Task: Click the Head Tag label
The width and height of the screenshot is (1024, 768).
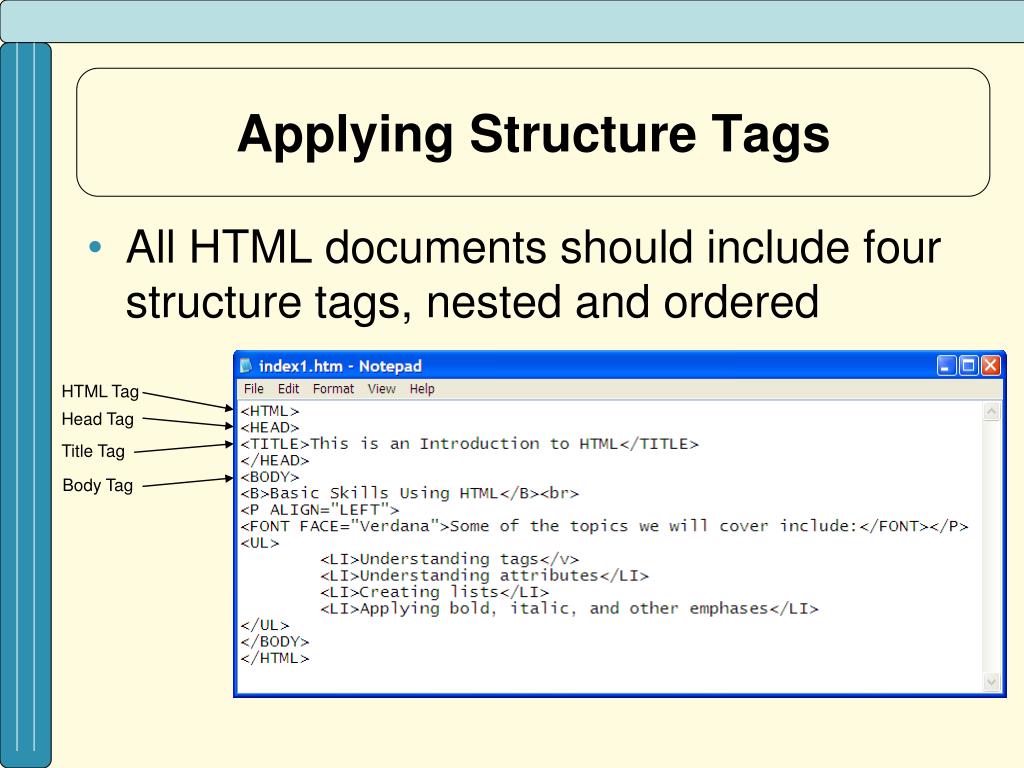Action: [x=97, y=419]
